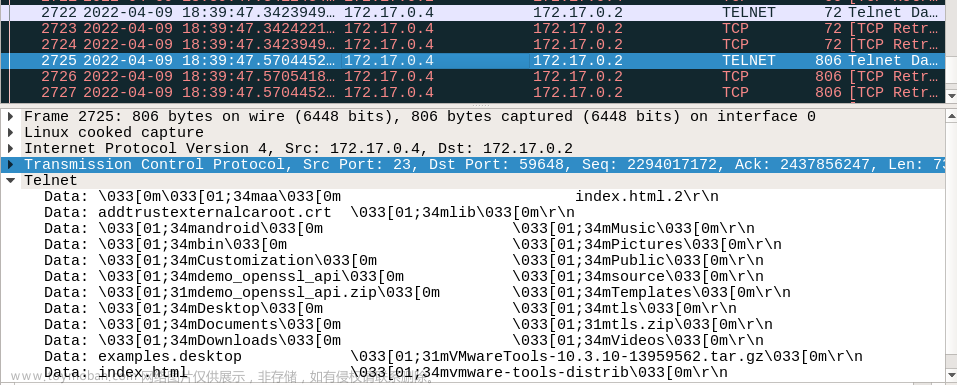Select the Data line containing index.html.2
The image size is (957, 385).
pos(381,196)
